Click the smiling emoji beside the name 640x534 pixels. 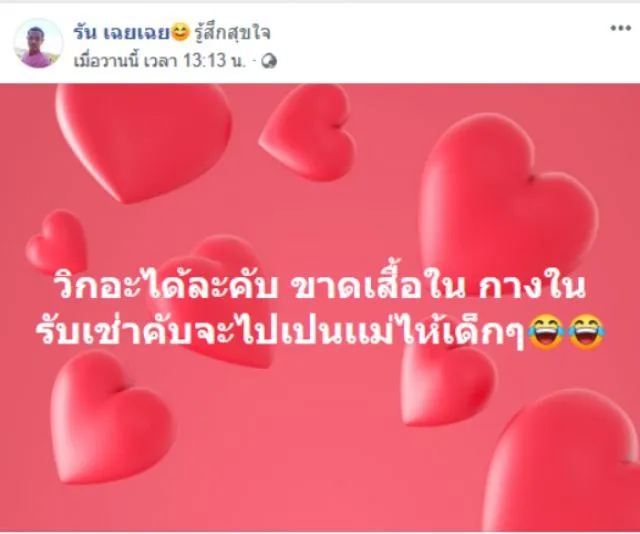pyautogui.click(x=180, y=32)
